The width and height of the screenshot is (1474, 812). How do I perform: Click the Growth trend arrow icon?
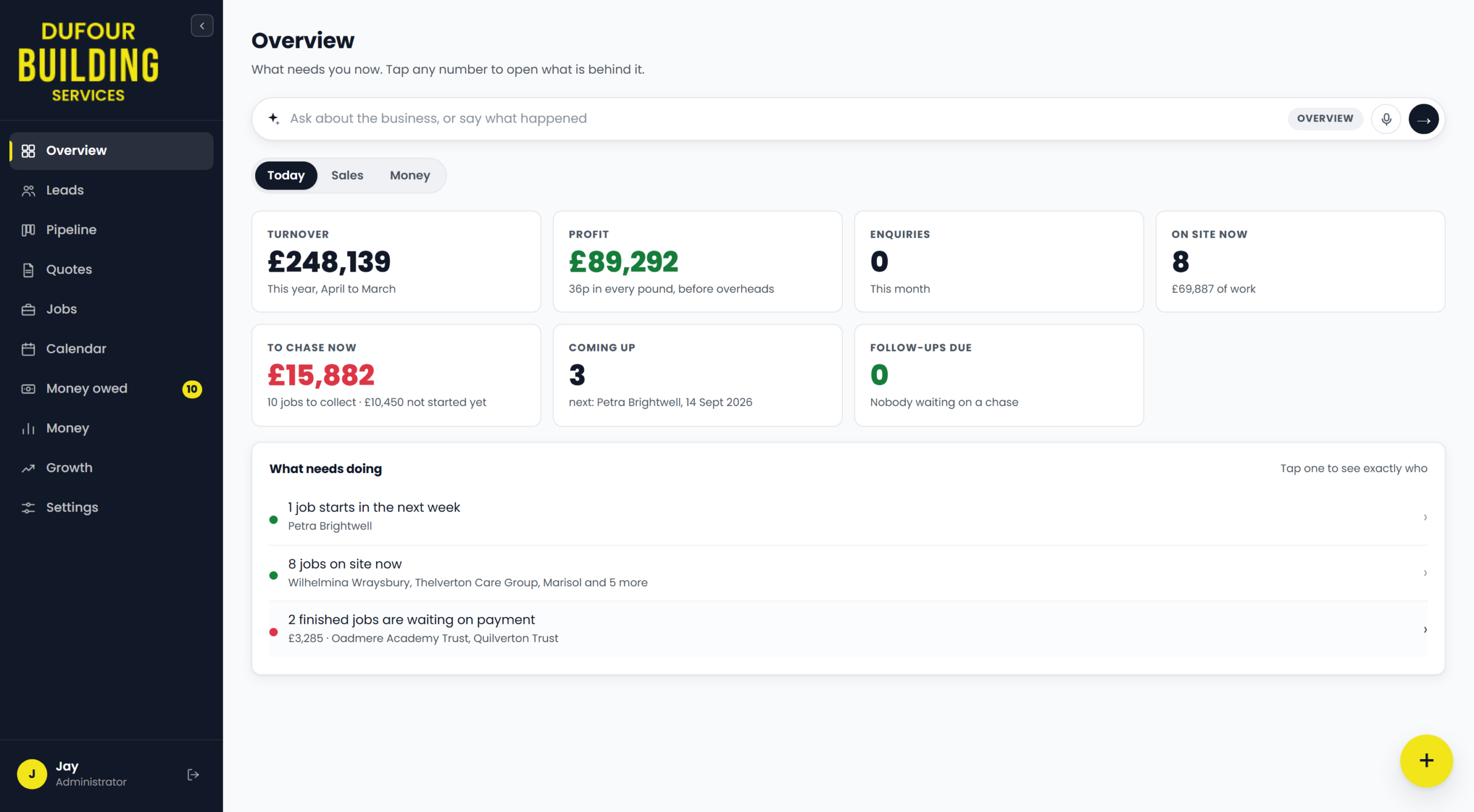click(x=28, y=468)
